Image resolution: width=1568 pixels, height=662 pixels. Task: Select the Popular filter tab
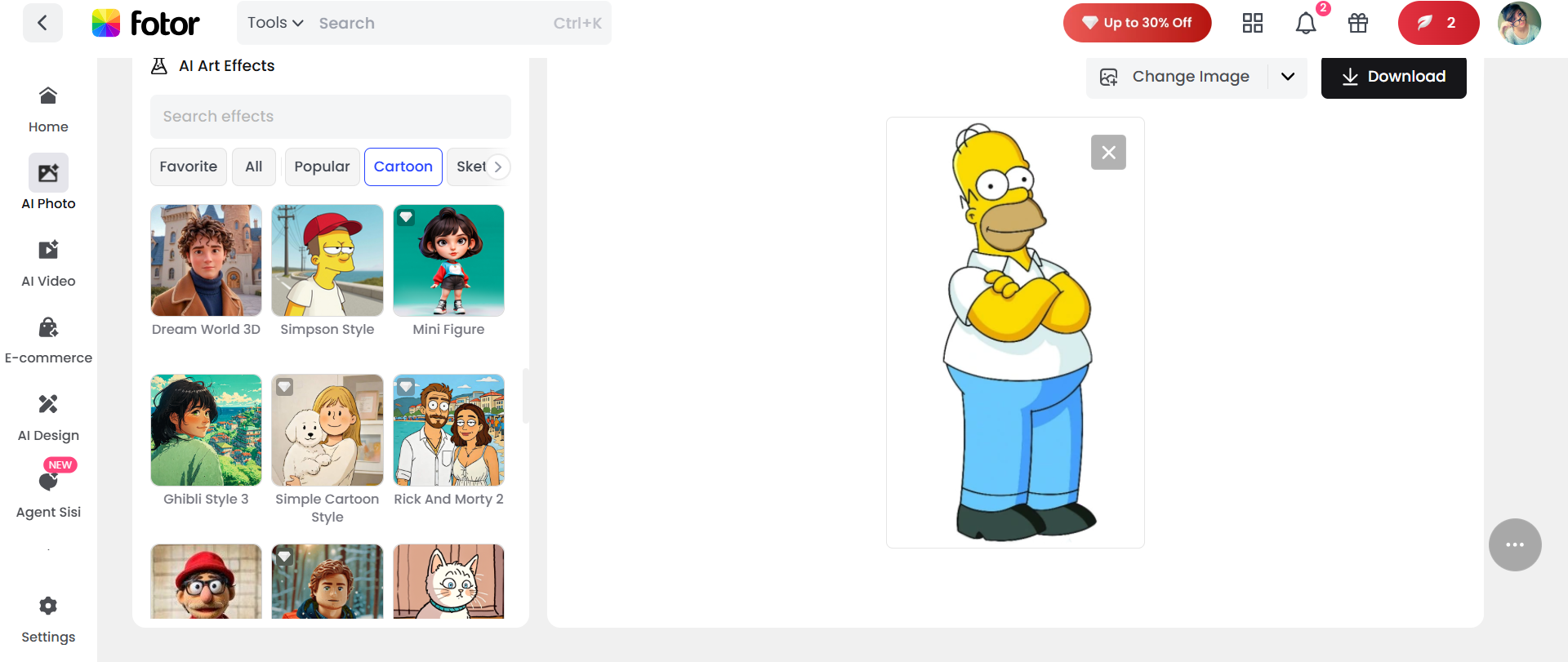[322, 167]
